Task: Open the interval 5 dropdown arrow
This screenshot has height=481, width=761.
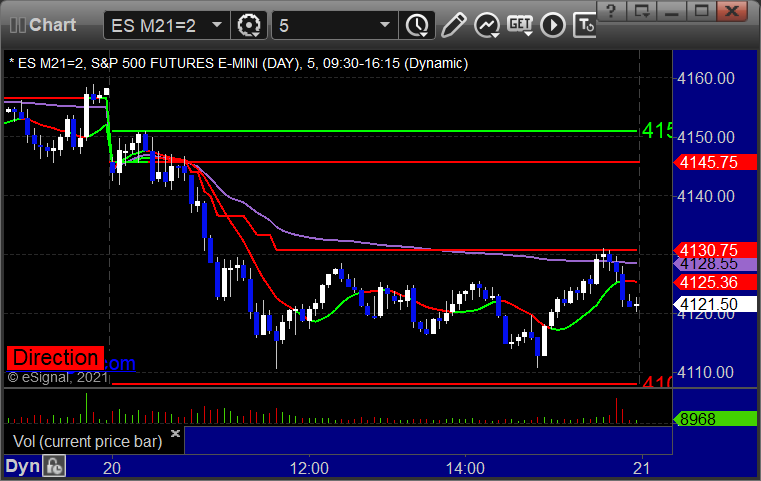Action: [385, 25]
